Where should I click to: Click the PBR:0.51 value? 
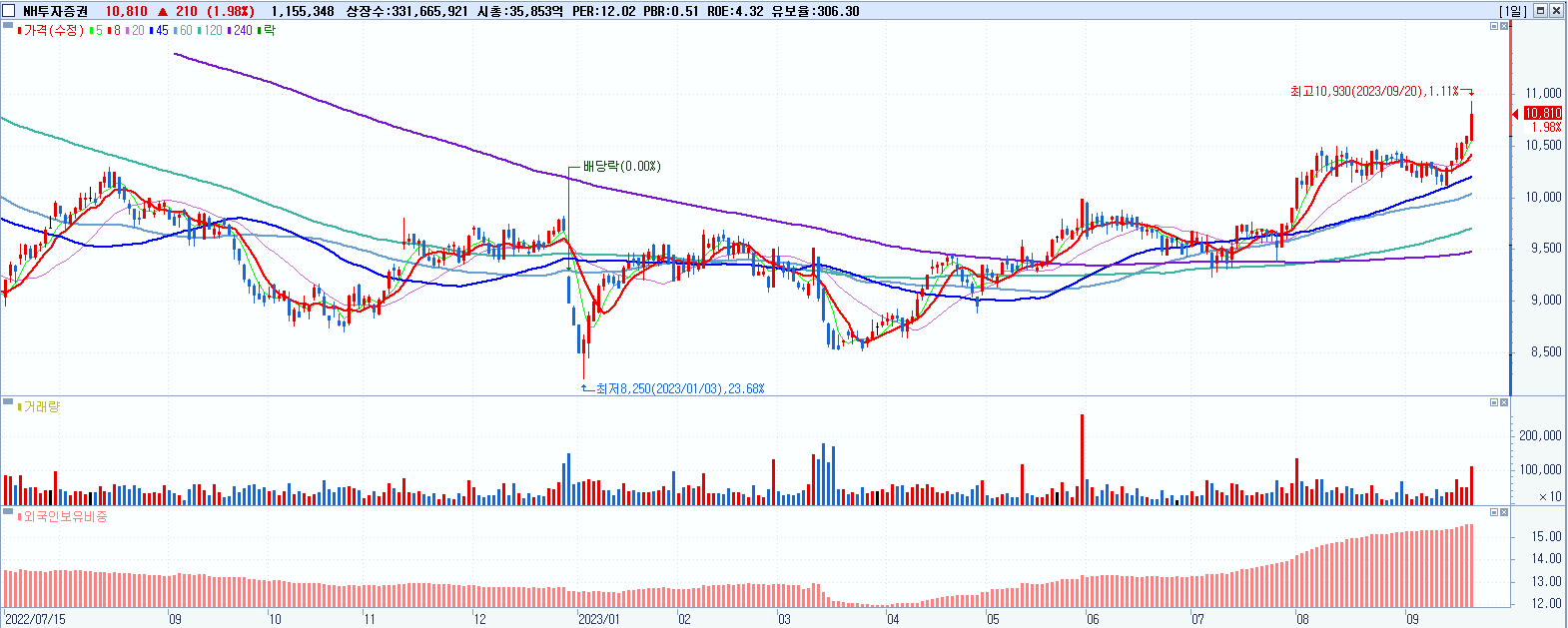[x=671, y=11]
